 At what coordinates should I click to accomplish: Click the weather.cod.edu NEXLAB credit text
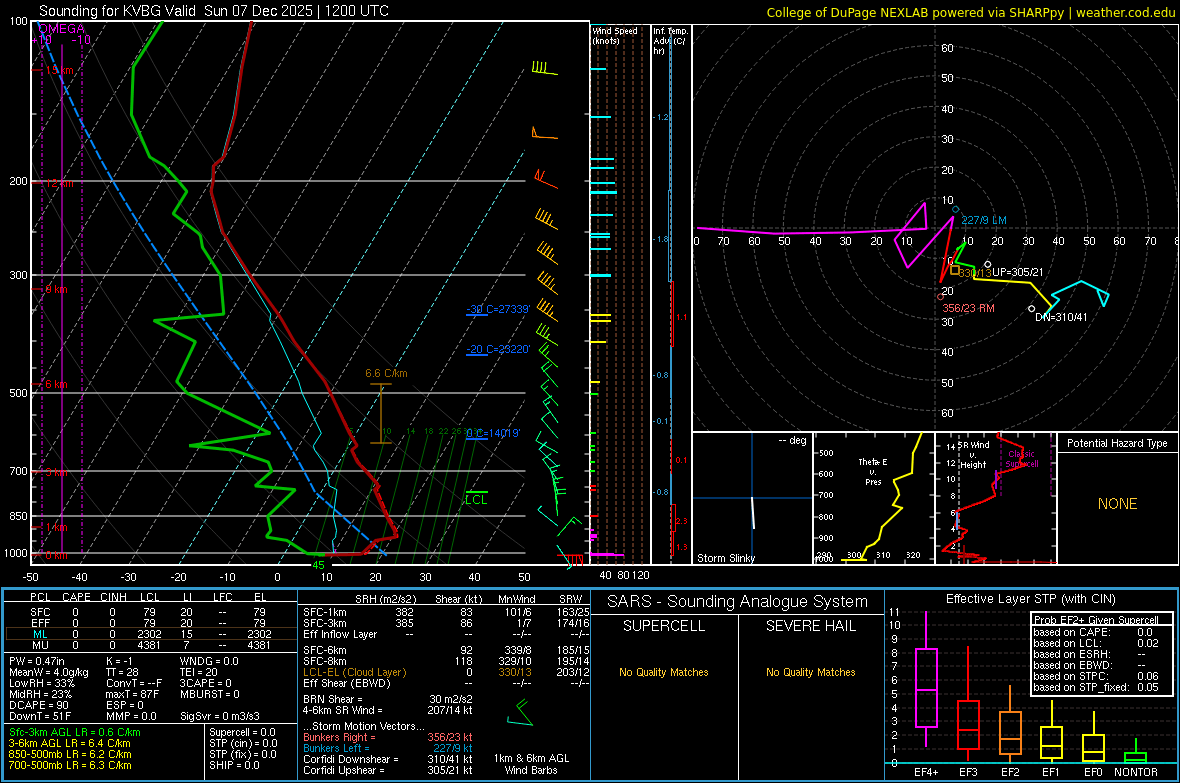click(970, 12)
